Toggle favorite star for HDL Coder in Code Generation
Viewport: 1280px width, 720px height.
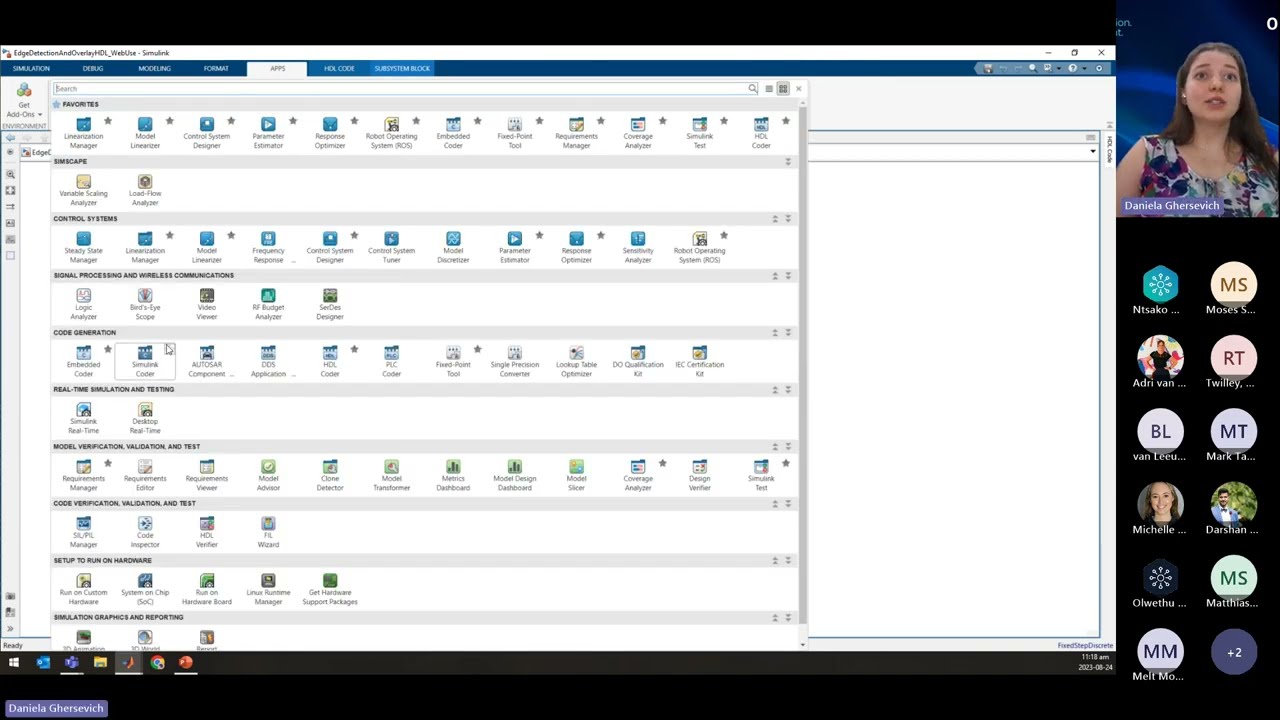354,349
